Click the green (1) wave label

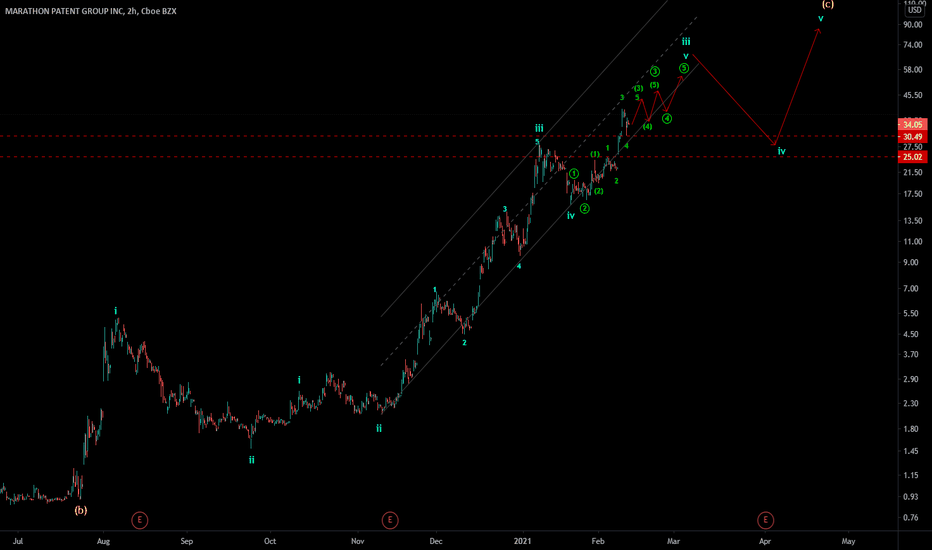[595, 154]
